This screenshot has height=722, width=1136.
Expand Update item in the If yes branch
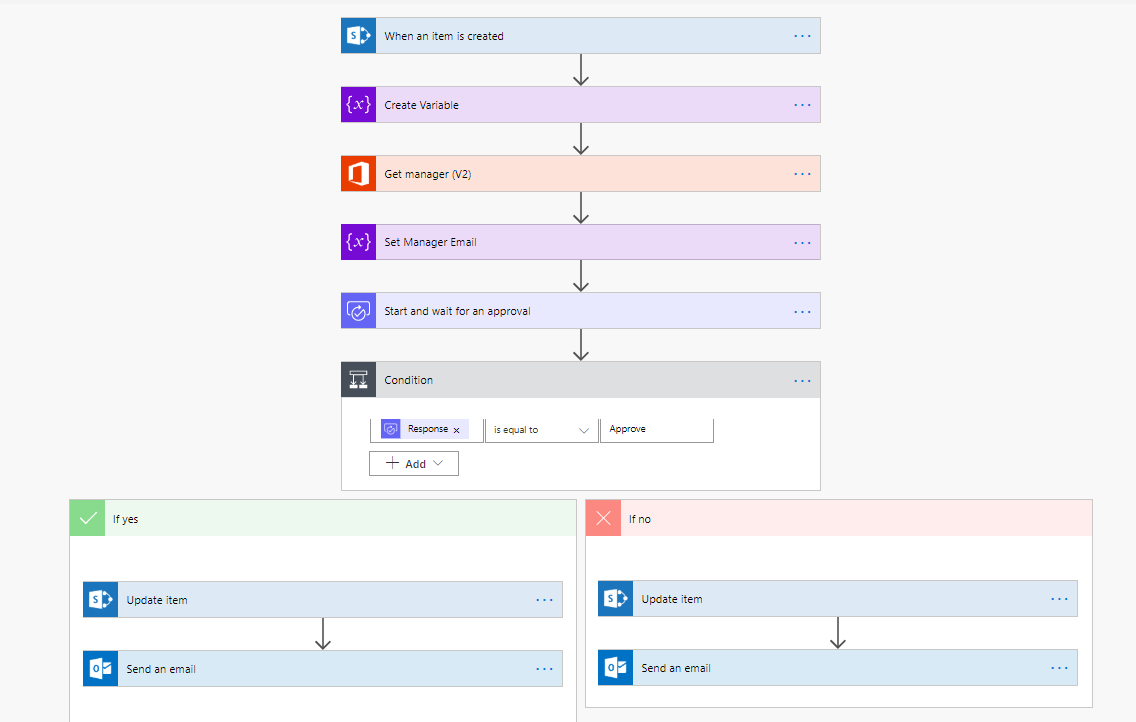(x=322, y=600)
